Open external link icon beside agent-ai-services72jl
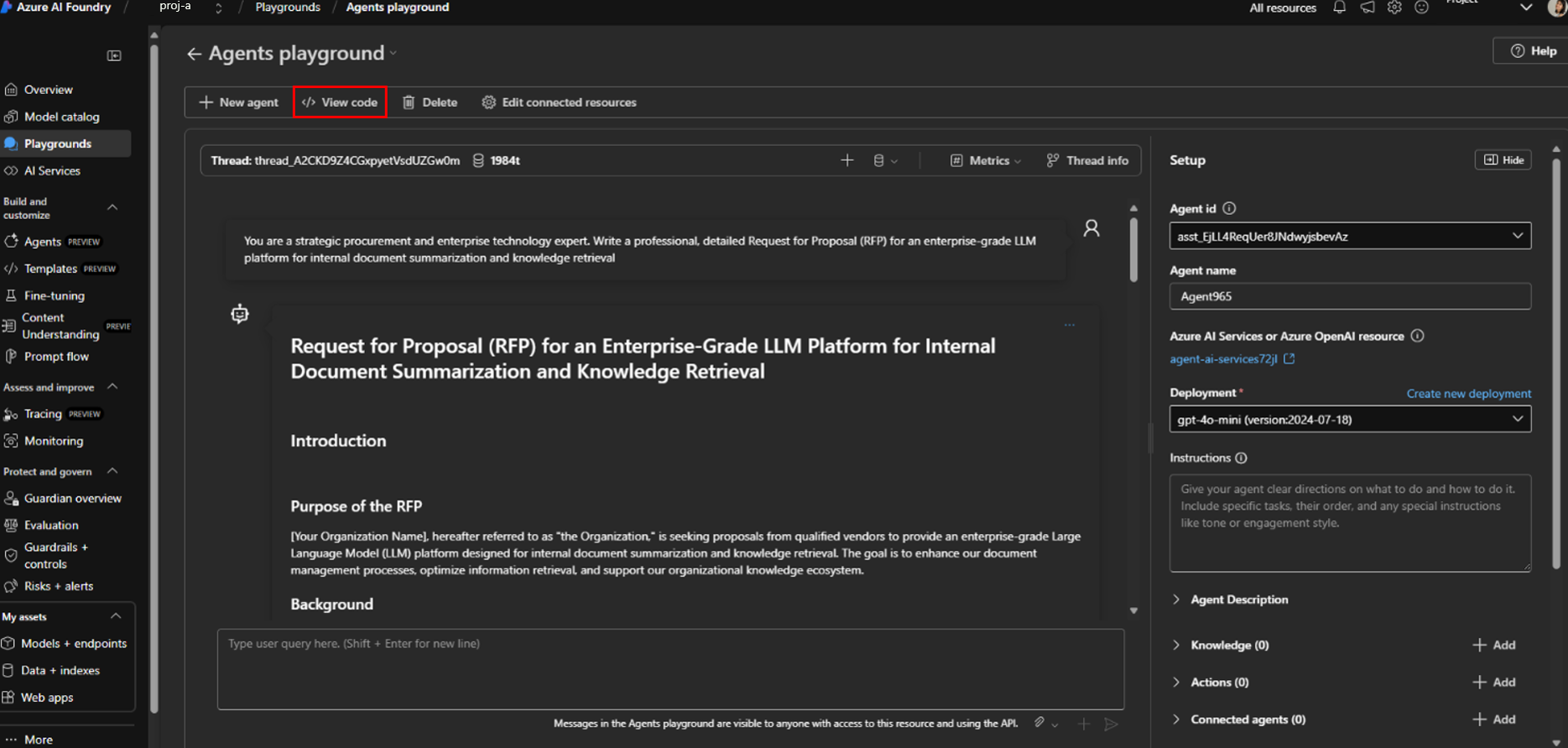Image resolution: width=1568 pixels, height=748 pixels. click(x=1289, y=358)
